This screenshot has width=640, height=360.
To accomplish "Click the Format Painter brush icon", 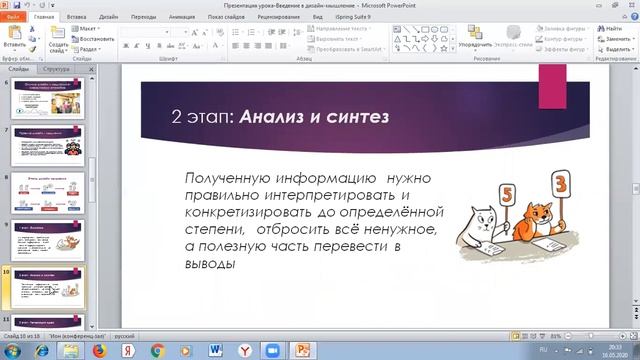I will (x=32, y=49).
